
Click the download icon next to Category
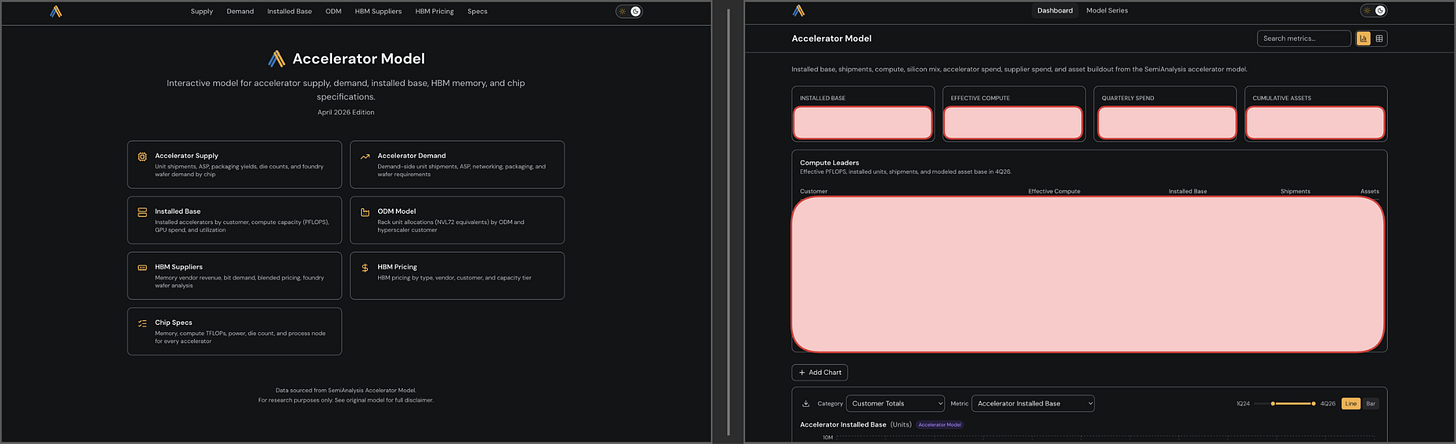pyautogui.click(x=806, y=404)
